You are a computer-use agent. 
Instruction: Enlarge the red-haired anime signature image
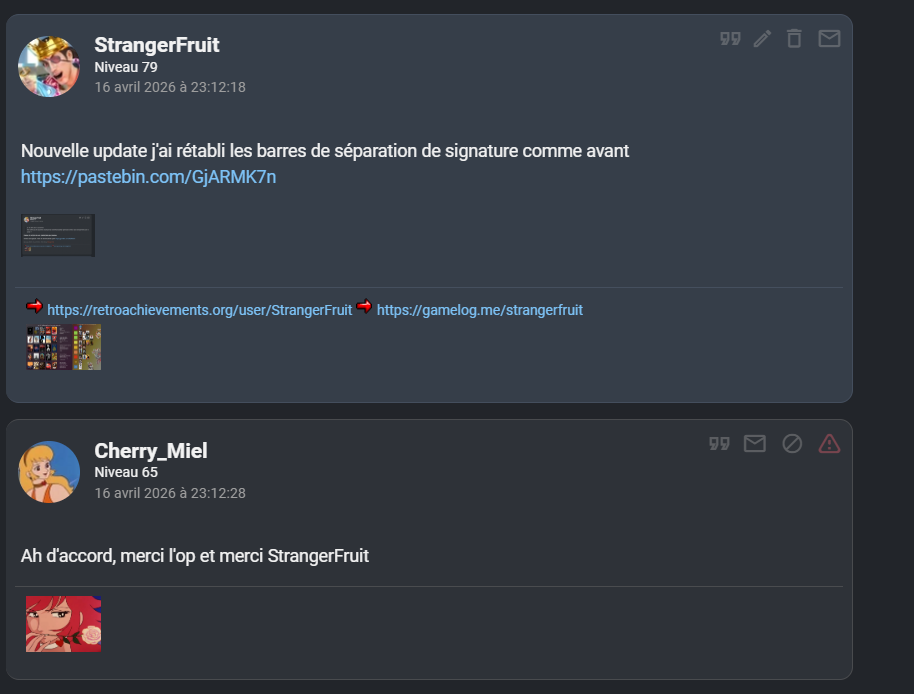pyautogui.click(x=64, y=623)
